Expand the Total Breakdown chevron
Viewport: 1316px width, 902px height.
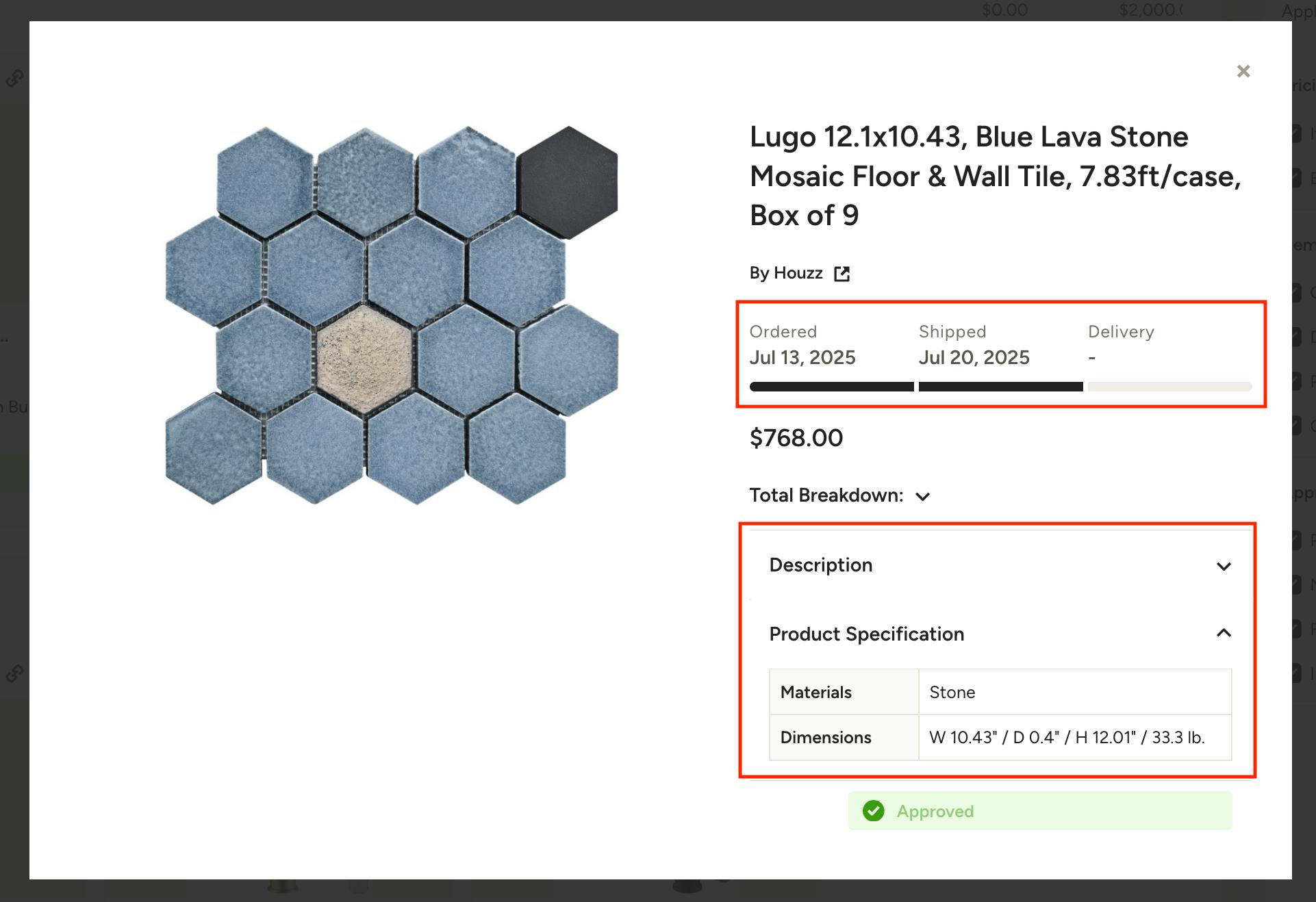[x=922, y=496]
